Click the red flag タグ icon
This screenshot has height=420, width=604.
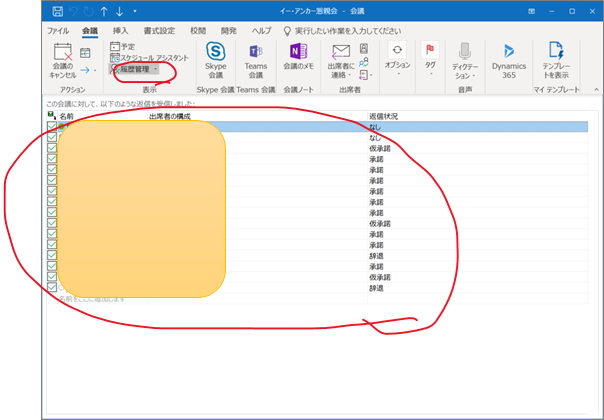(x=430, y=50)
